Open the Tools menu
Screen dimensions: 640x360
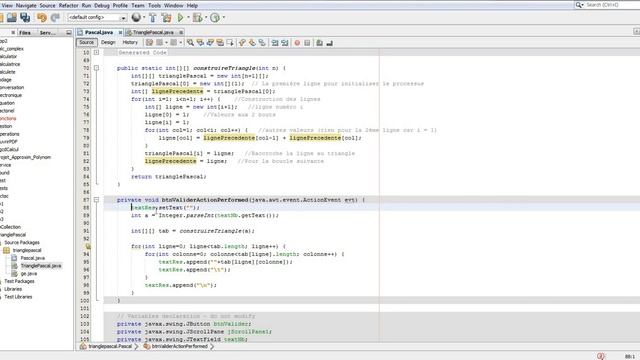154,5
